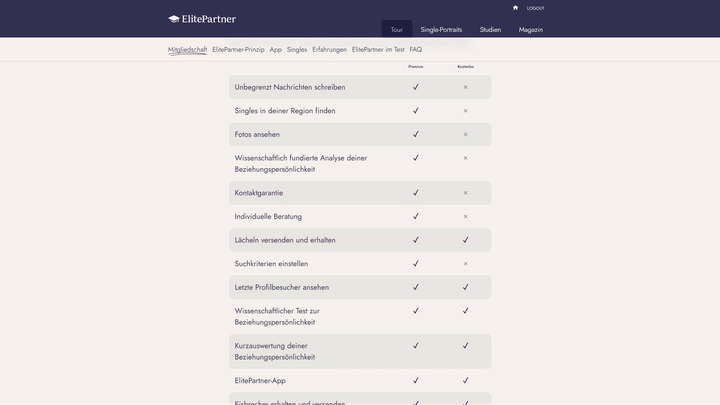
Task: Click Premium checkmark for Individuelle Beratung
Action: (x=416, y=216)
